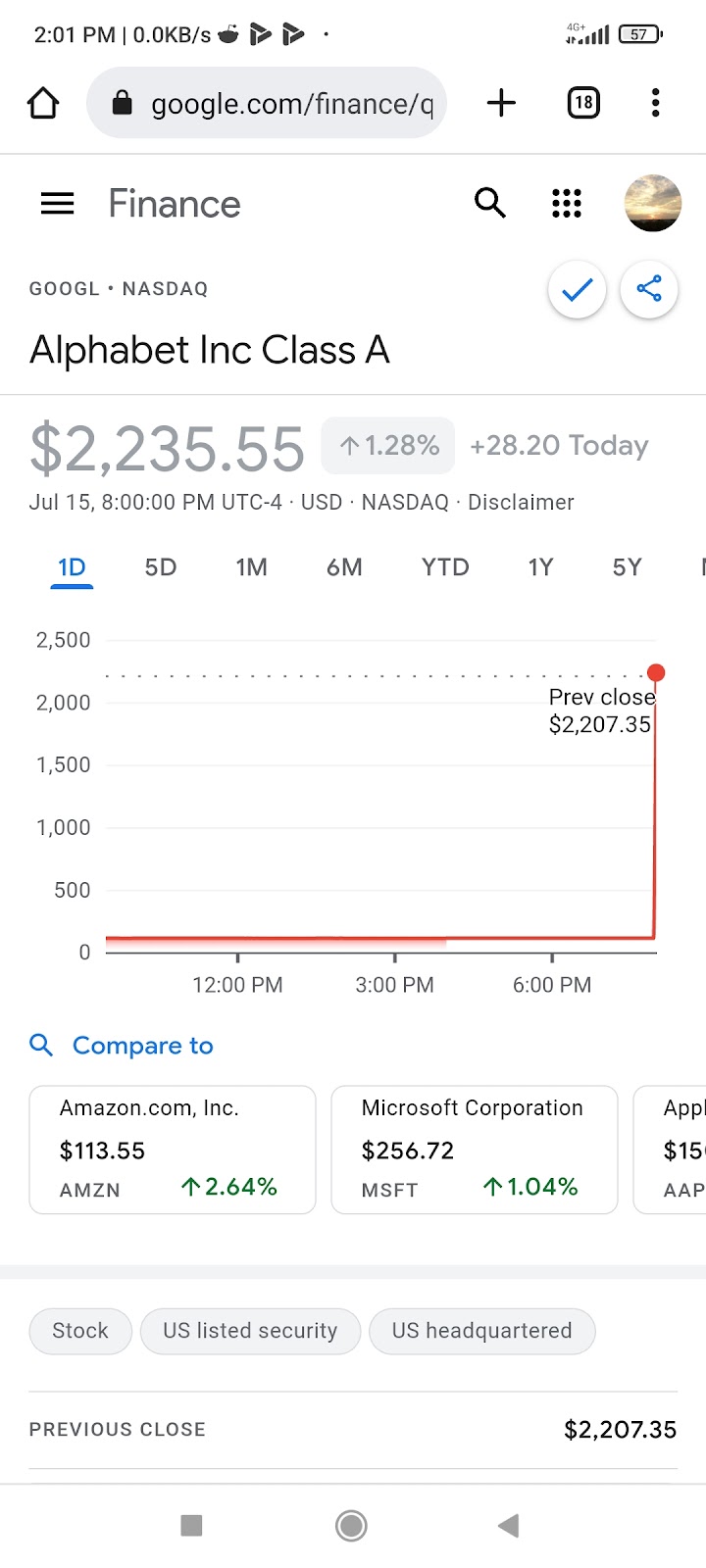Switch chart to 5D range
The width and height of the screenshot is (706, 1568).
(x=161, y=567)
